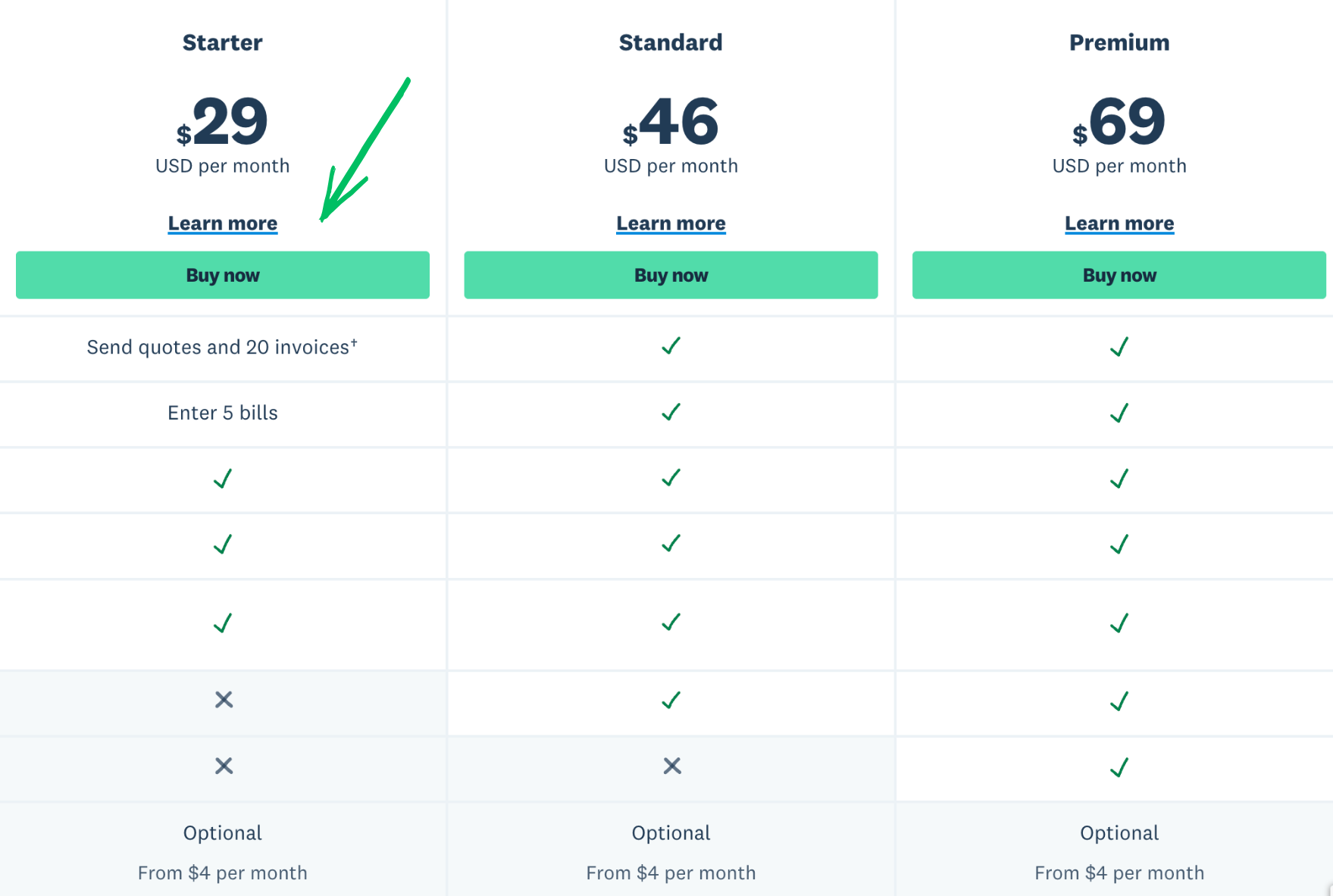Click Standard's checkmark in the quotes and invoices row
Image resolution: width=1333 pixels, height=896 pixels.
(671, 346)
